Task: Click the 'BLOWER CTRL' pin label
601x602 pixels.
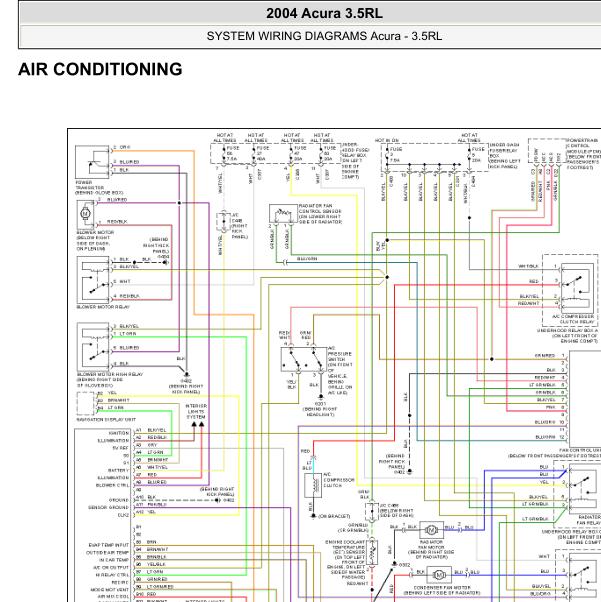Action: [112, 485]
